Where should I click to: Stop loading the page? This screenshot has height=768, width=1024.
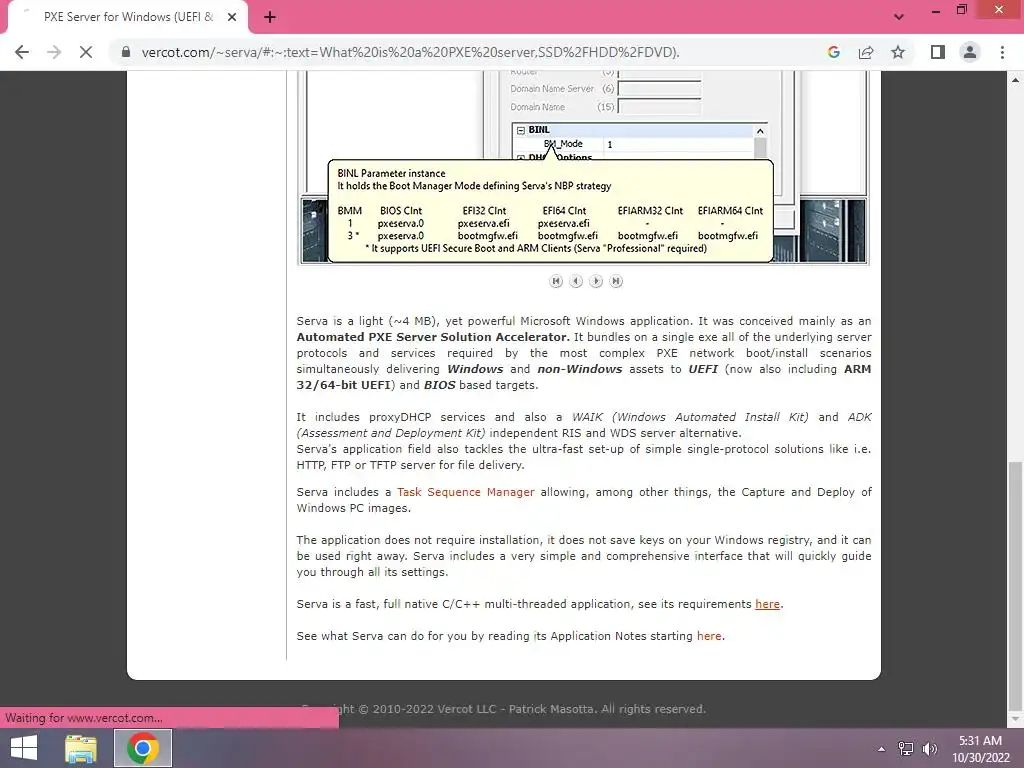(x=86, y=52)
